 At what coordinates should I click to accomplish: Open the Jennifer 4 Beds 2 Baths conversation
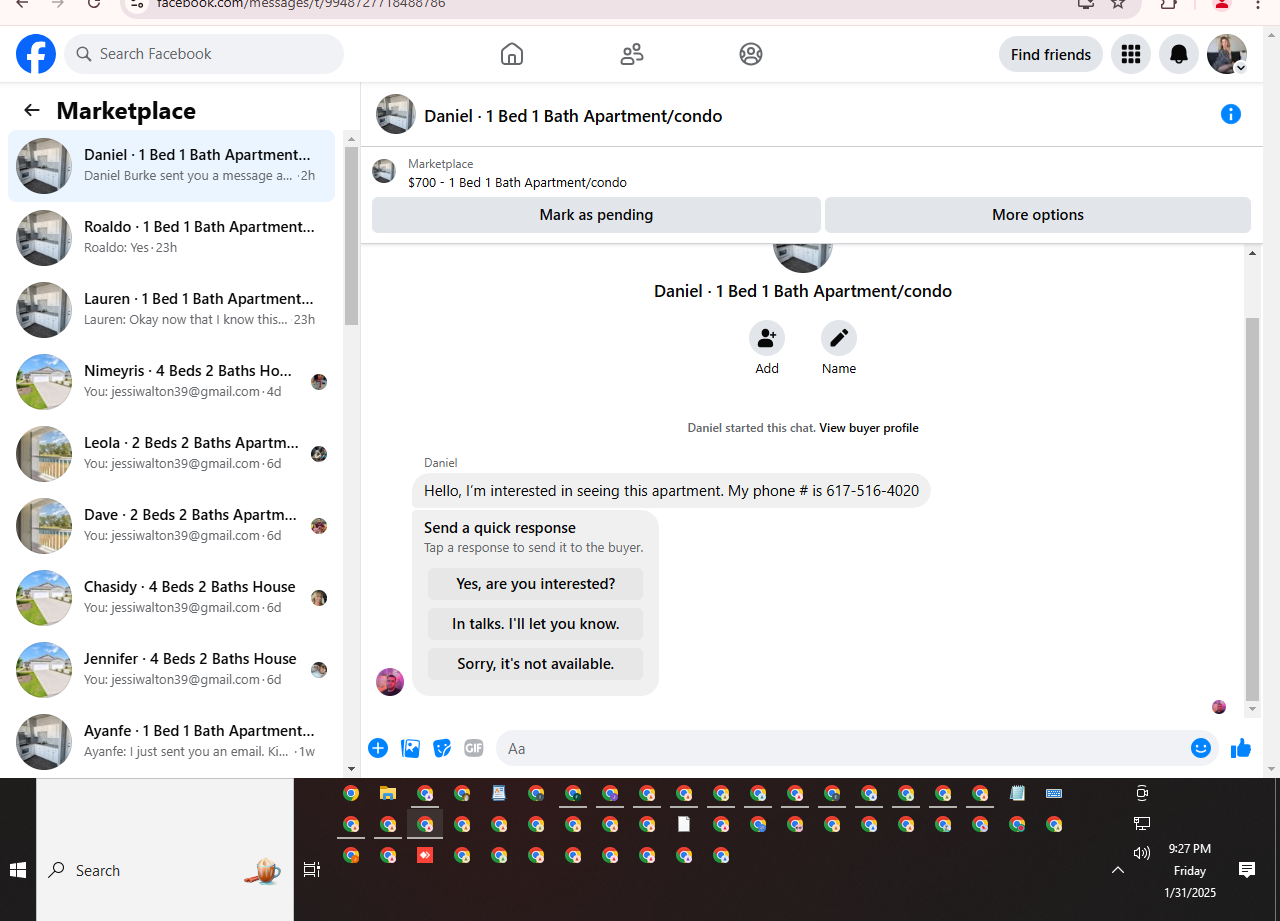171,670
